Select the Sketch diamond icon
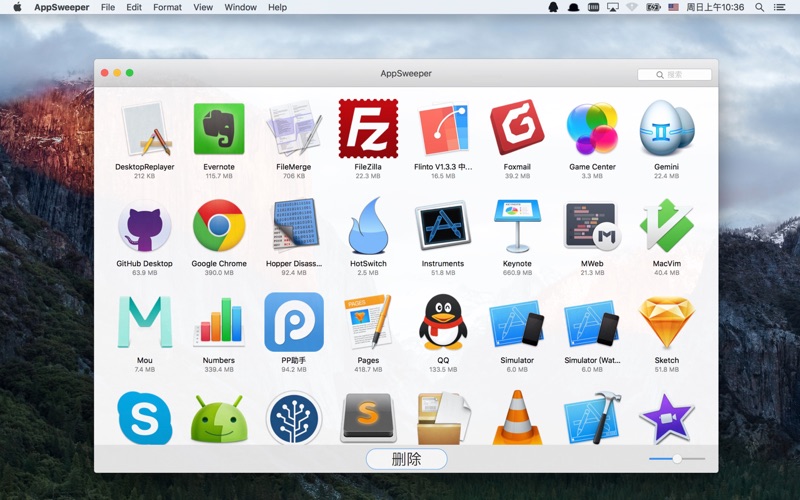The image size is (800, 500). (666, 322)
